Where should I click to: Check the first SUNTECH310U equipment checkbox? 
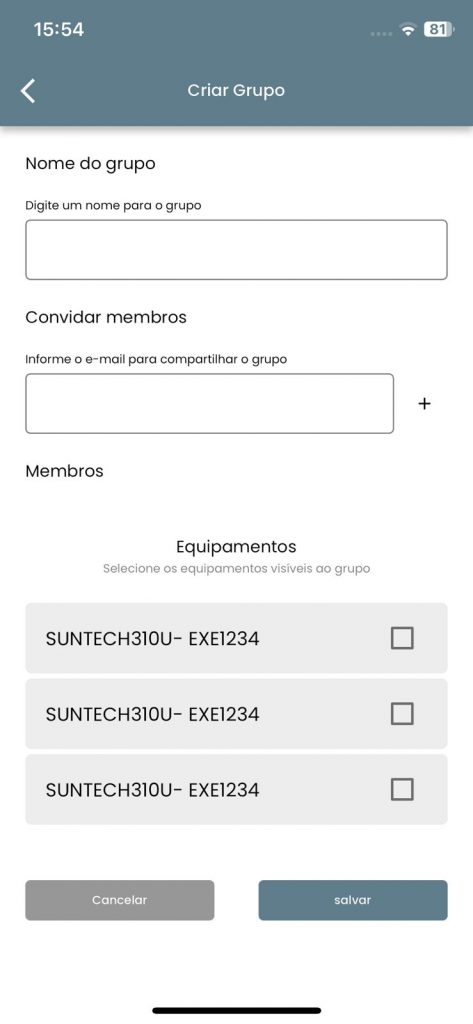(x=402, y=637)
